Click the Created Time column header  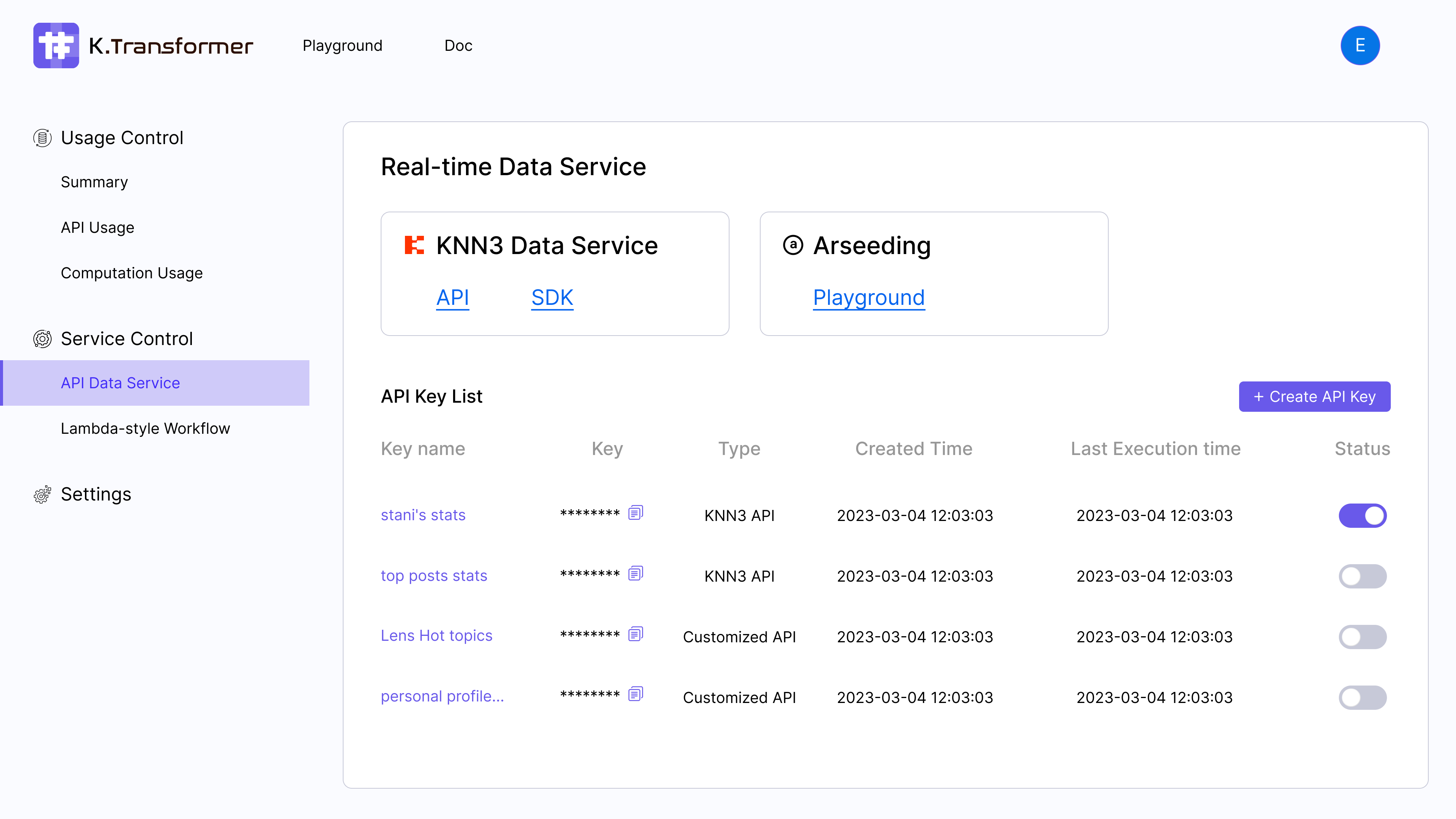click(x=914, y=449)
